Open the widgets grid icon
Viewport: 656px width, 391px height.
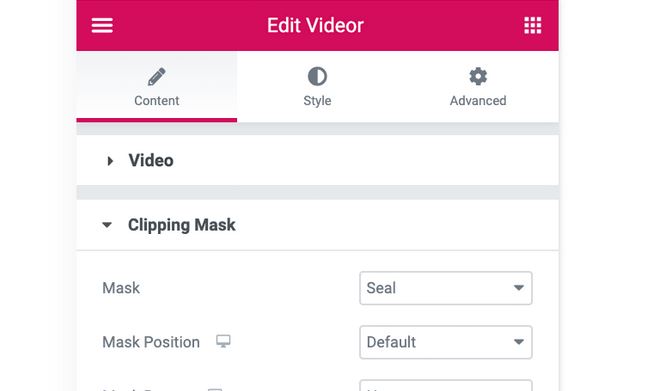(x=533, y=26)
